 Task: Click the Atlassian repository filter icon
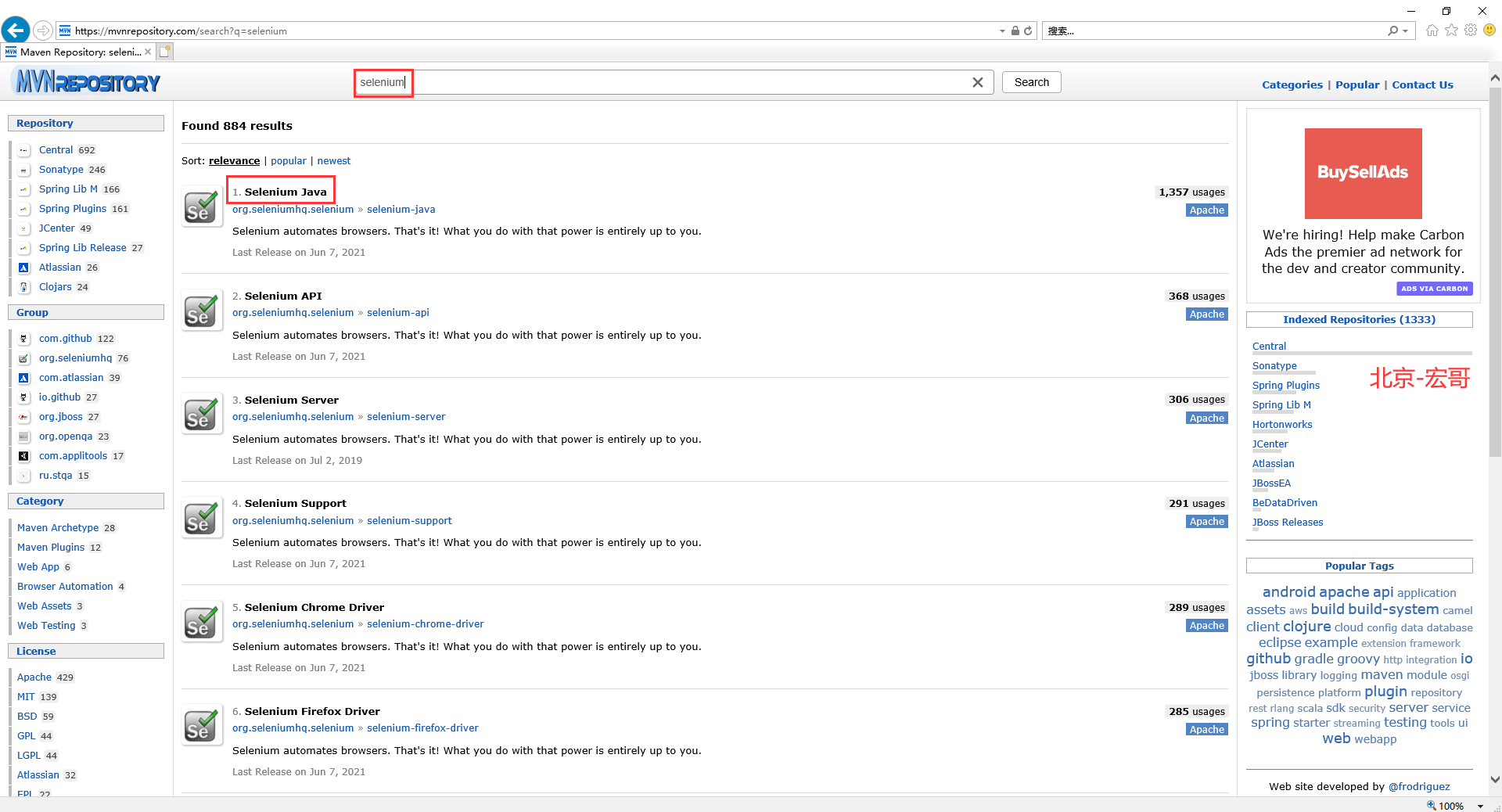click(x=23, y=268)
